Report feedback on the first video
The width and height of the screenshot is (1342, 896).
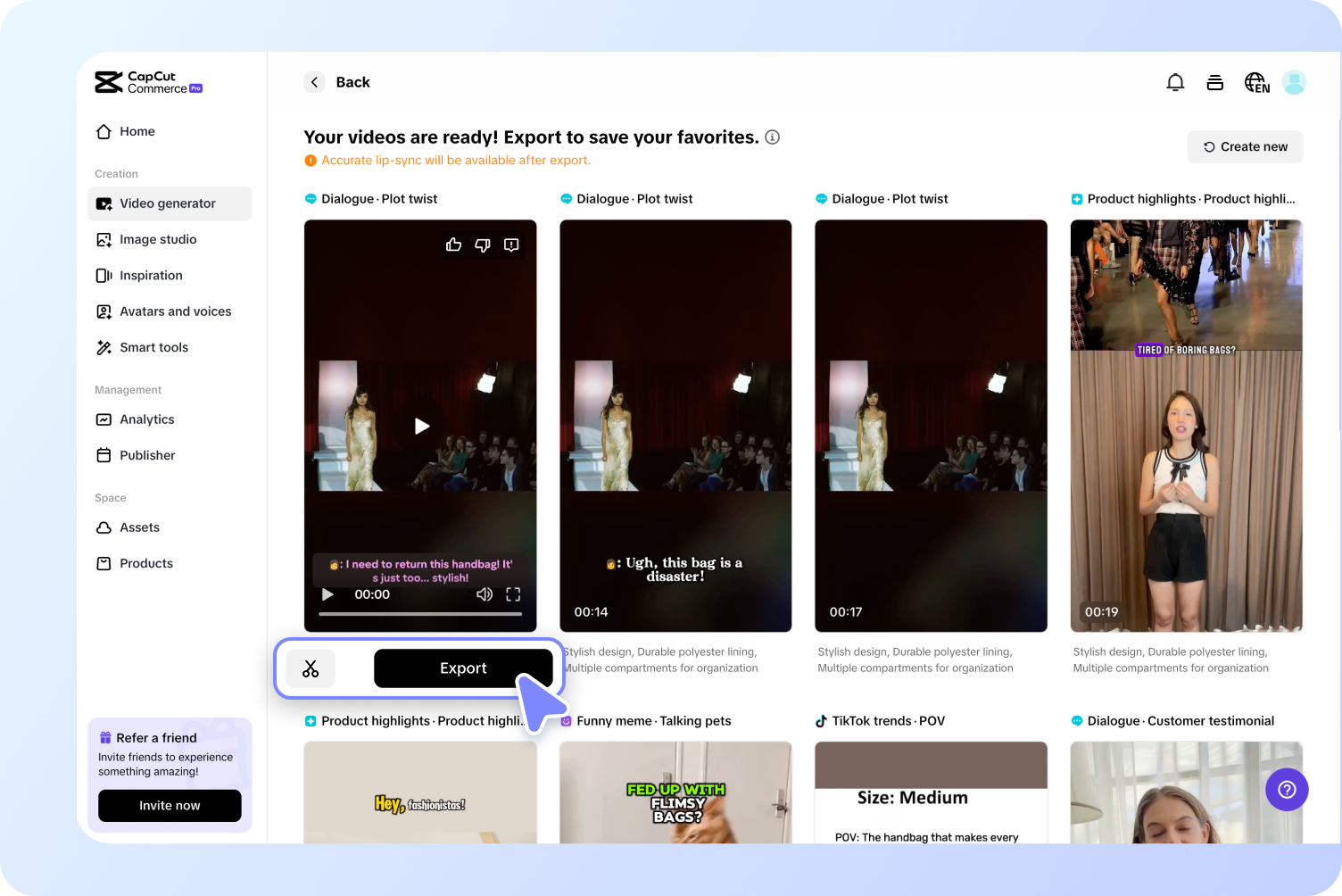511,245
